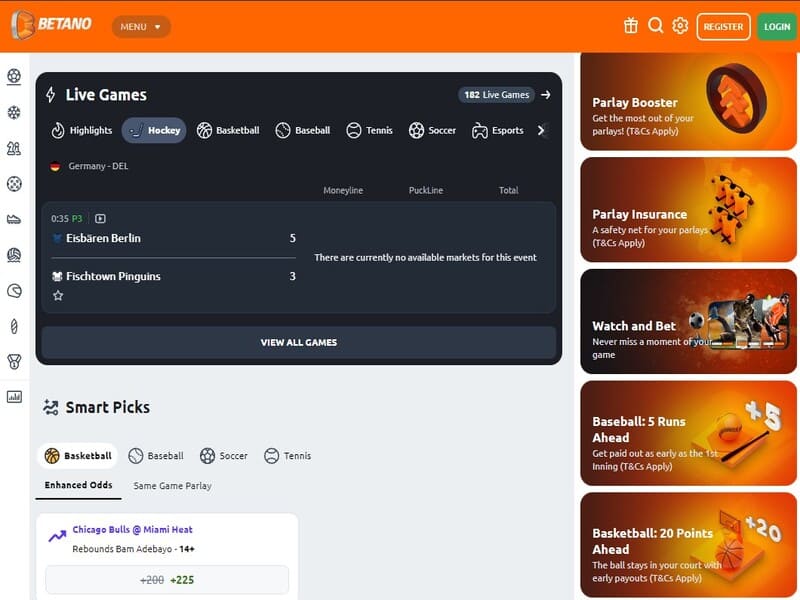Expand the MENU dropdown
The width and height of the screenshot is (800, 600).
[141, 27]
